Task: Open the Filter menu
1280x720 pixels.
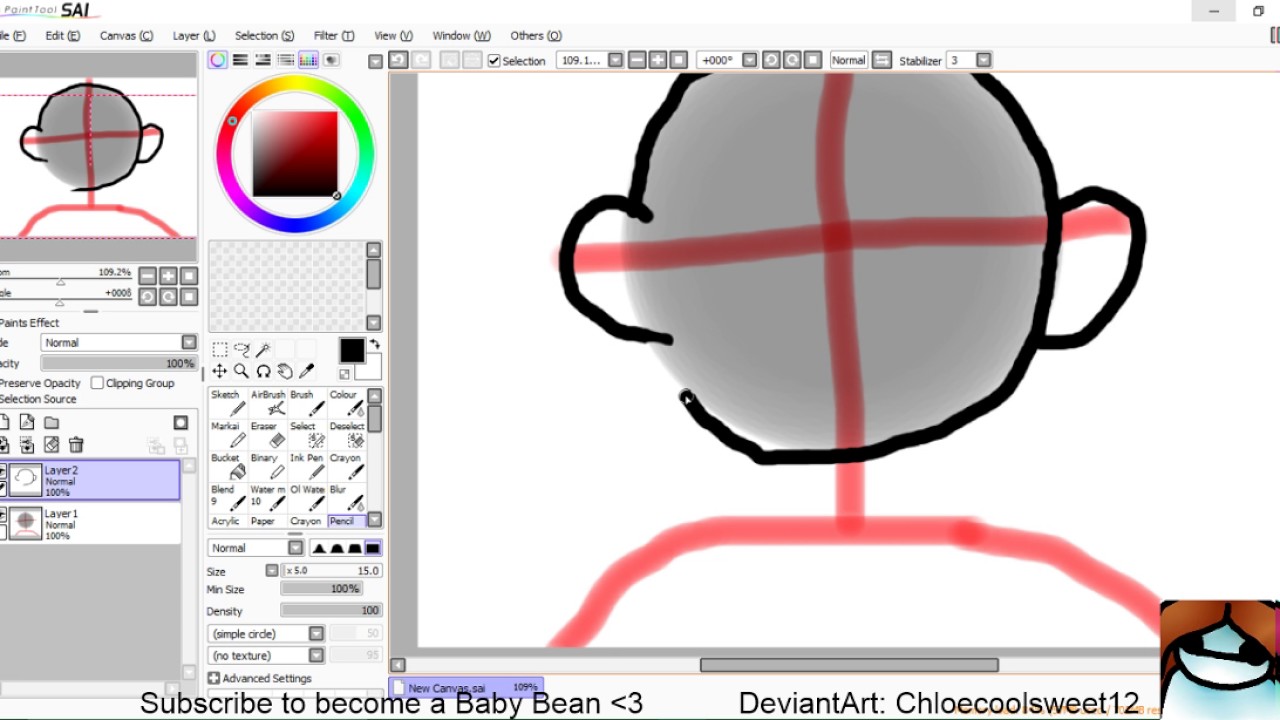Action: tap(334, 35)
